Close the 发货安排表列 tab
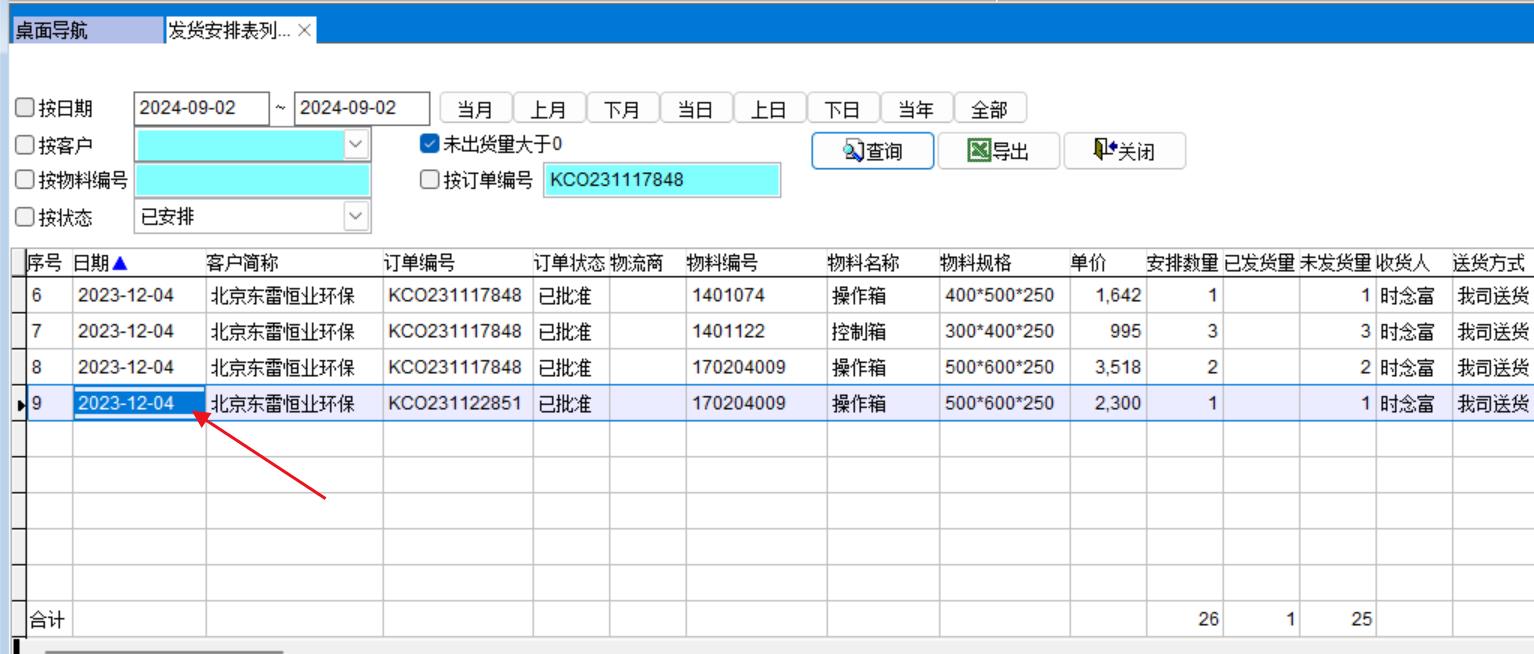Image resolution: width=1534 pixels, height=654 pixels. pos(305,31)
